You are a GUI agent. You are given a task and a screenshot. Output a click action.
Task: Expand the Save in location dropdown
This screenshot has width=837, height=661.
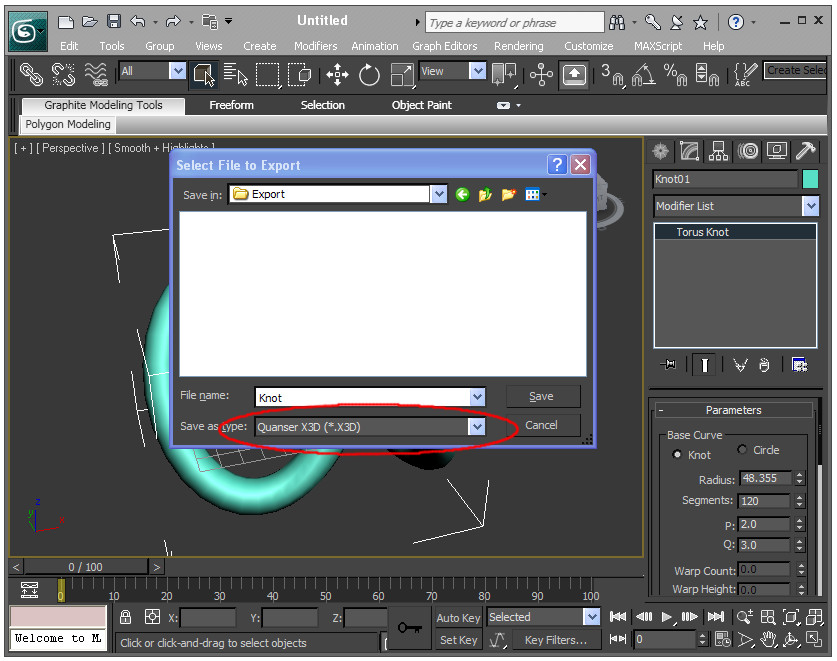tap(439, 194)
